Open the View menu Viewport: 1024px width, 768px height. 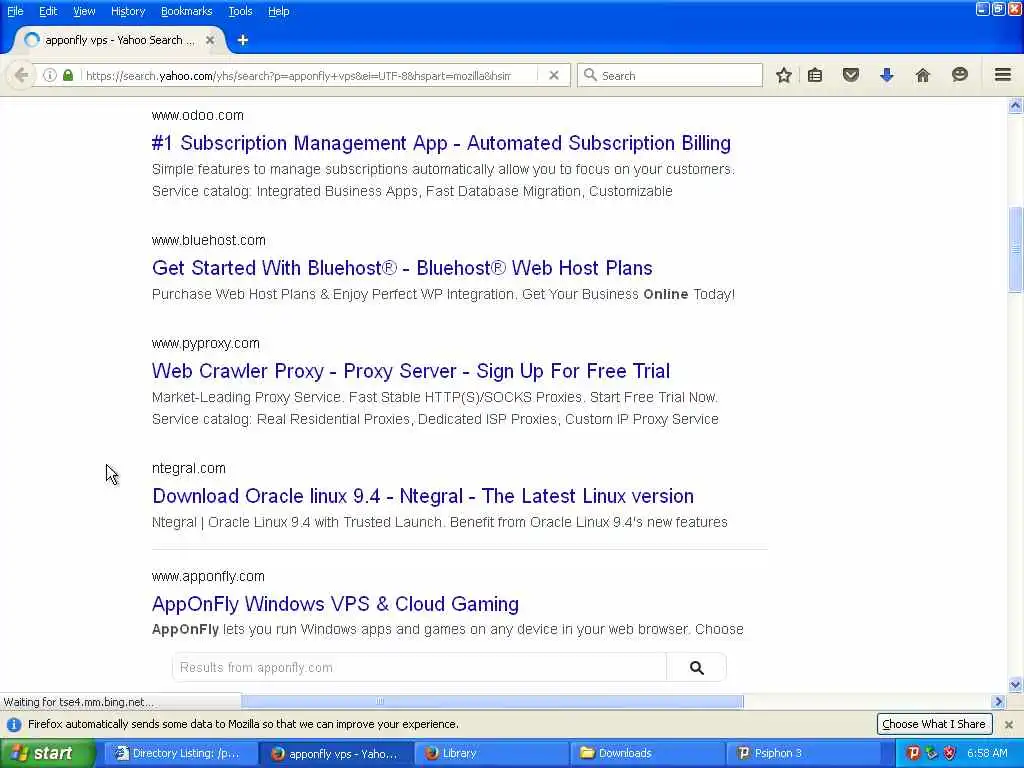(84, 11)
